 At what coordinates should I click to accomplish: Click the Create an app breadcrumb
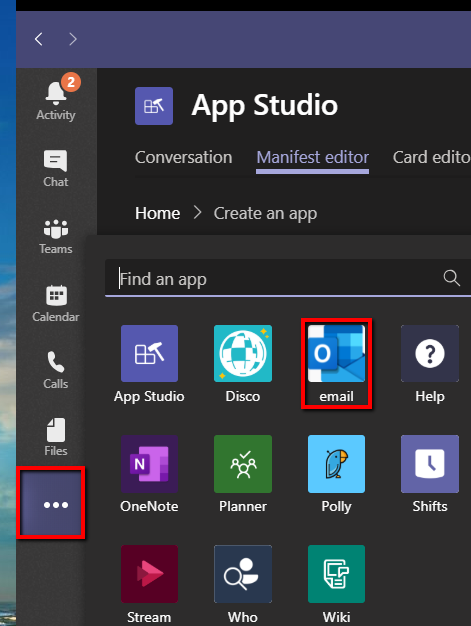pos(265,214)
